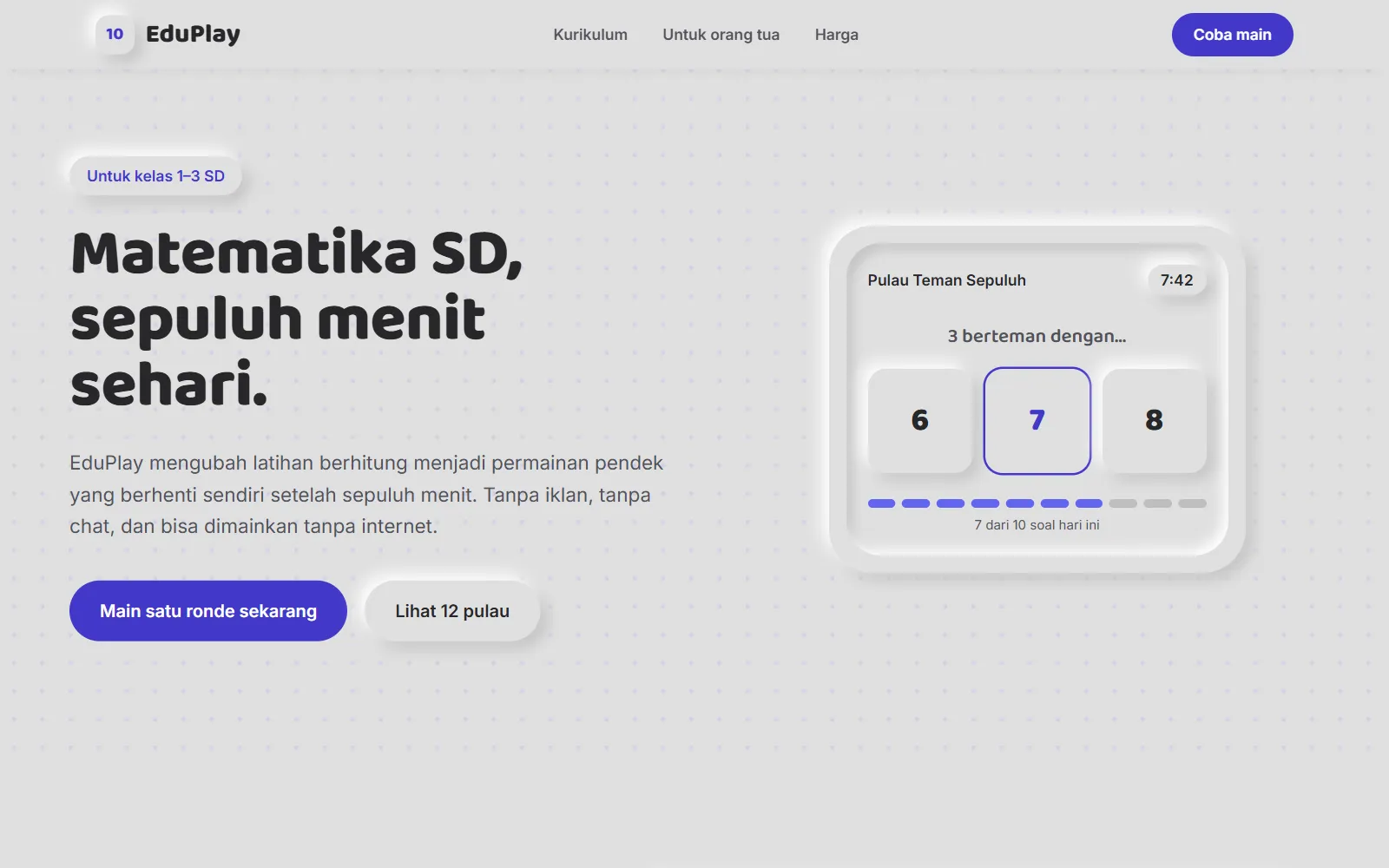Go to Untuk orang tua page
Screen dimensions: 1389x868
click(721, 35)
